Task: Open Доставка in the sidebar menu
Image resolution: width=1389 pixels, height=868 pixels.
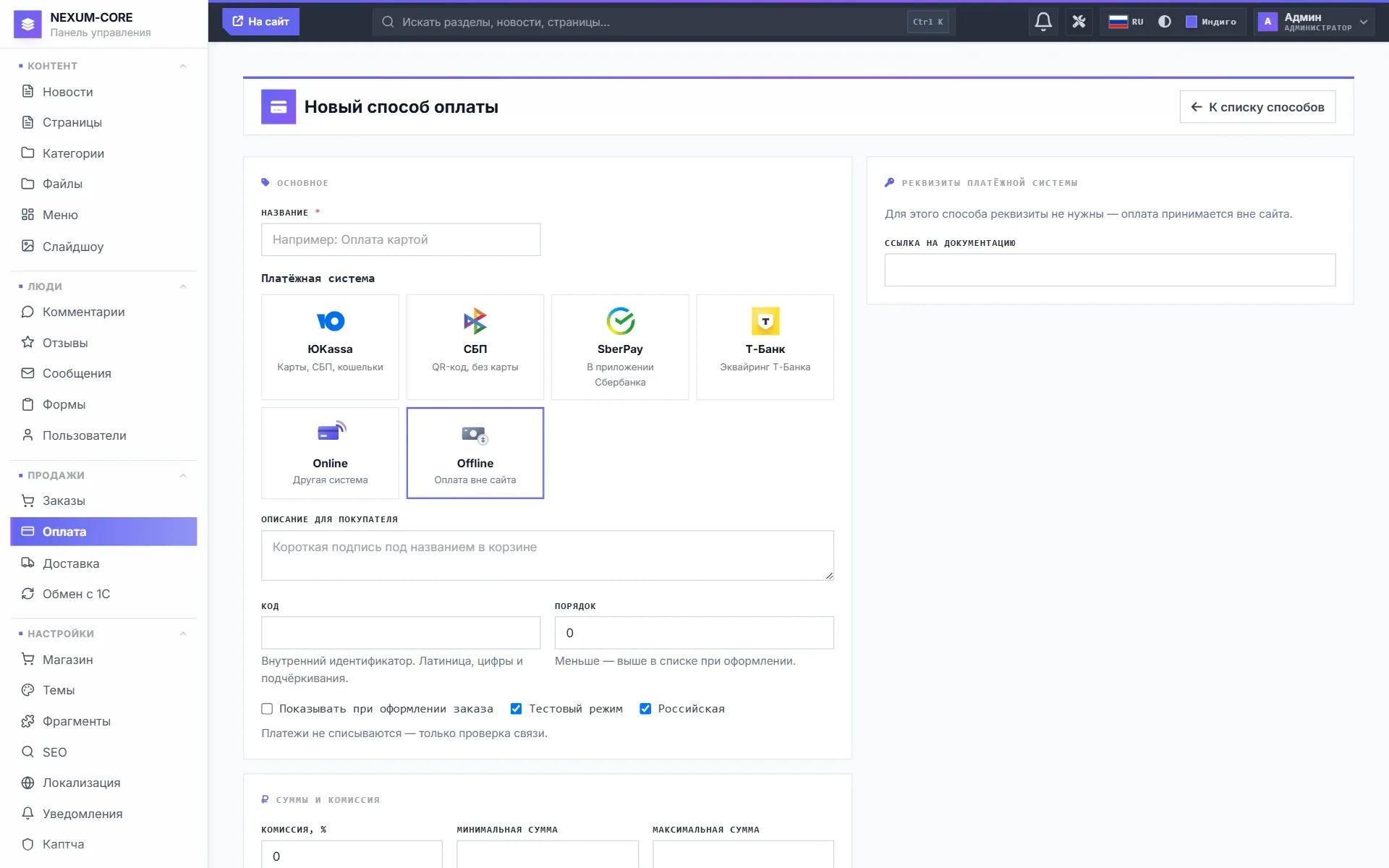Action: (x=103, y=563)
